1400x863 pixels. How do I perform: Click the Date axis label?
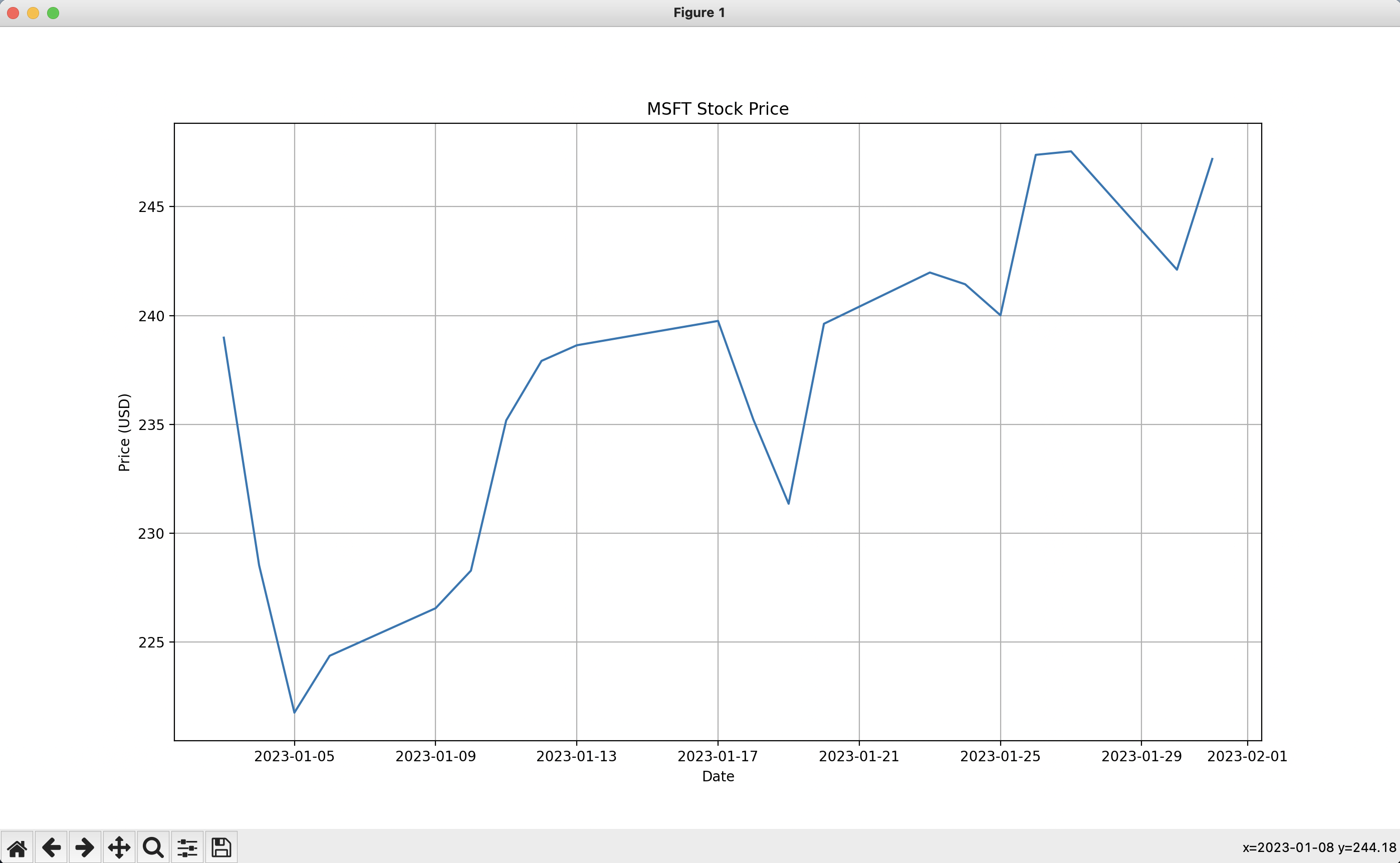point(718,776)
